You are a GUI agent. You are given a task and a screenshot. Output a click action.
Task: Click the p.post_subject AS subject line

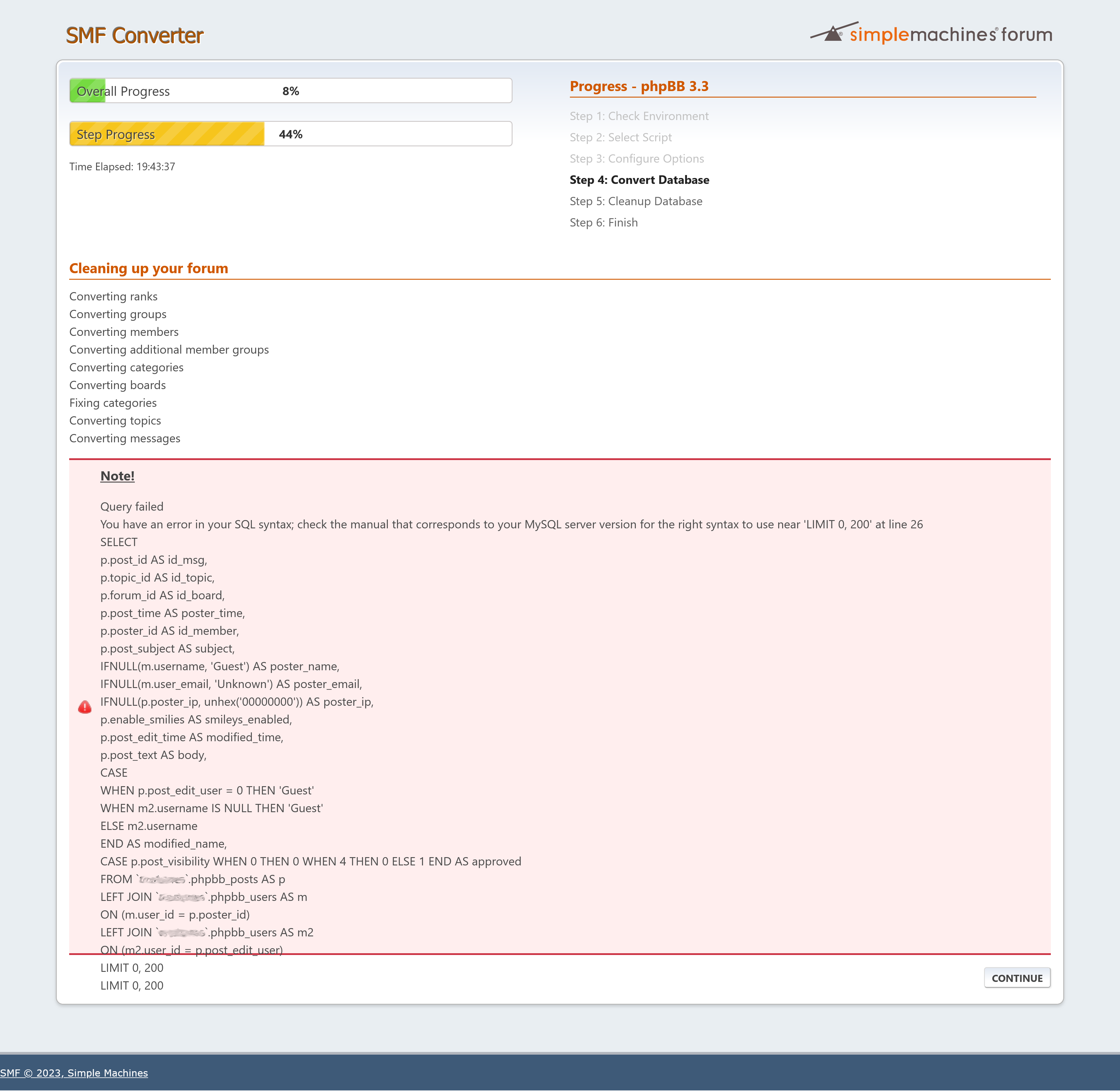pos(168,649)
